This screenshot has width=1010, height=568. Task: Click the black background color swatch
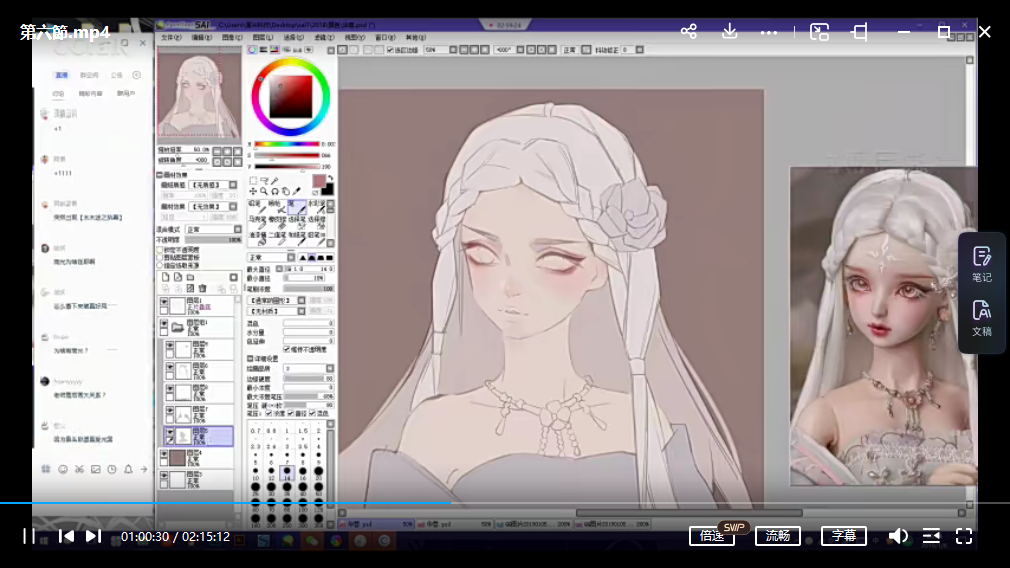[x=328, y=189]
